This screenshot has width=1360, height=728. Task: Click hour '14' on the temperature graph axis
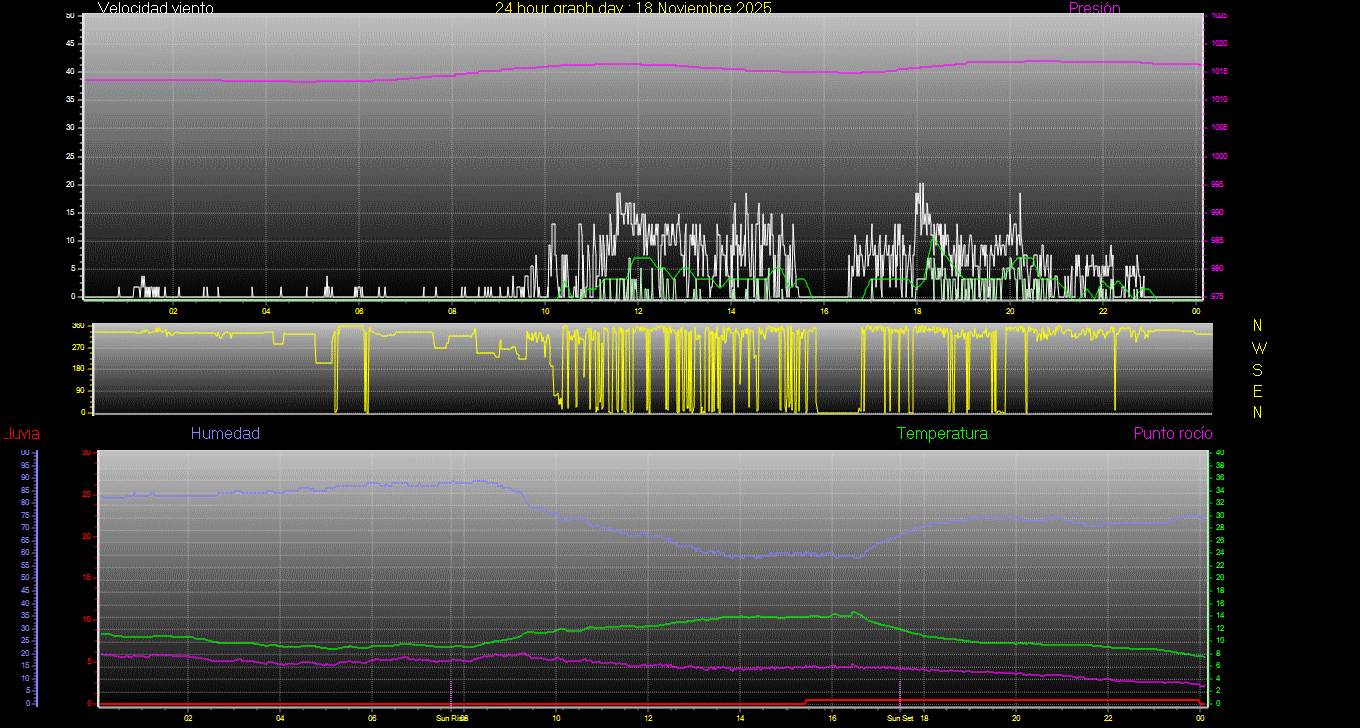pyautogui.click(x=740, y=718)
